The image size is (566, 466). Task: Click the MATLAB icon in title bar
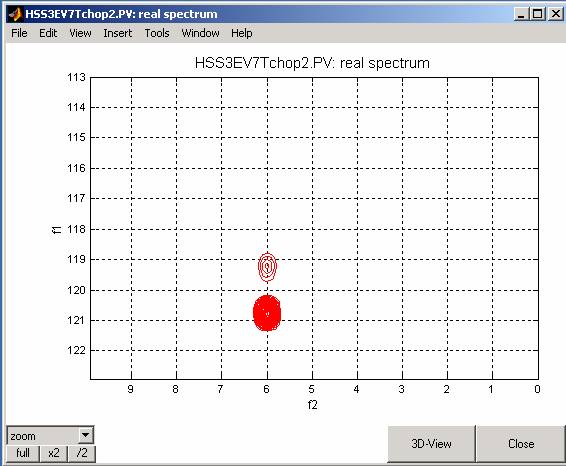pos(15,14)
